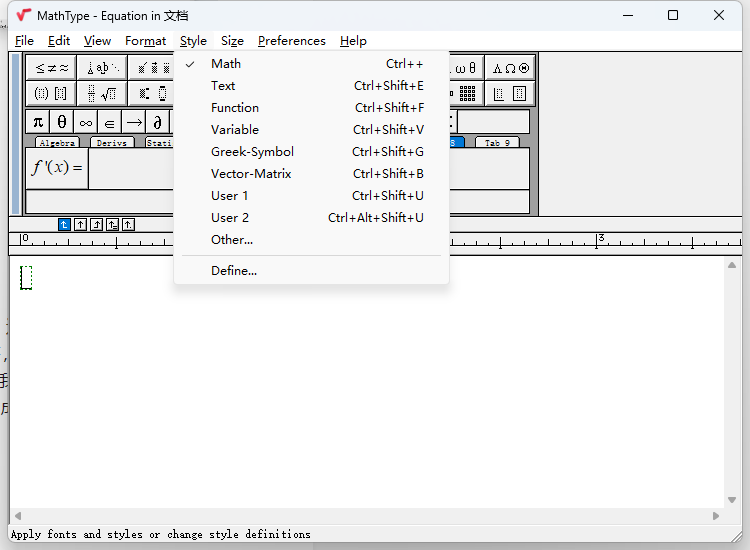Apply the Variable style
This screenshot has height=550, width=750.
[x=311, y=130]
